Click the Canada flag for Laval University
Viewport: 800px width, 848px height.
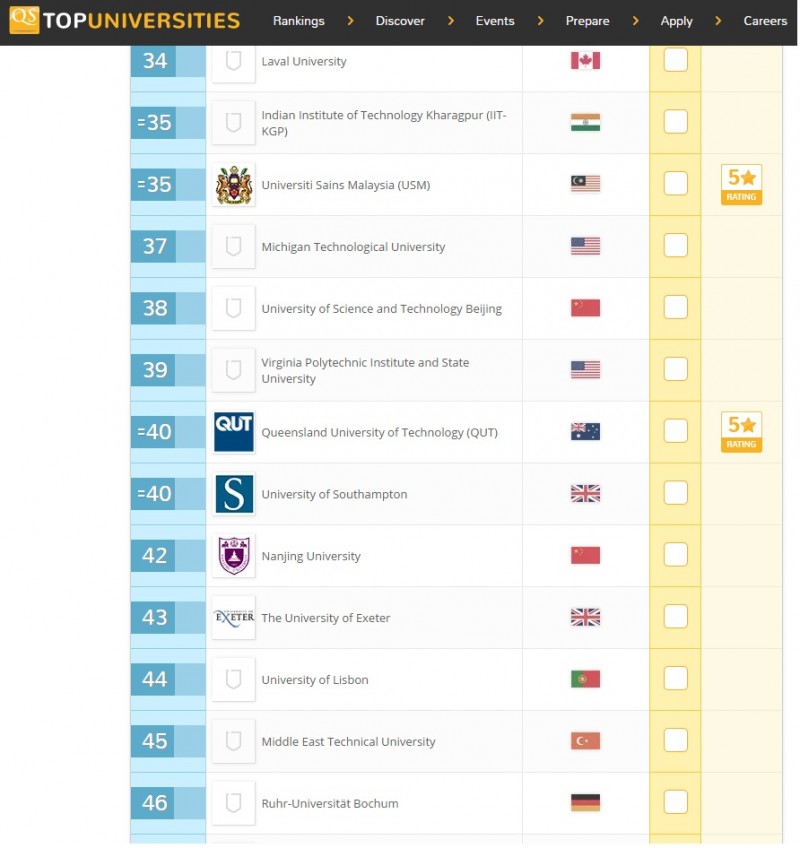[x=585, y=61]
